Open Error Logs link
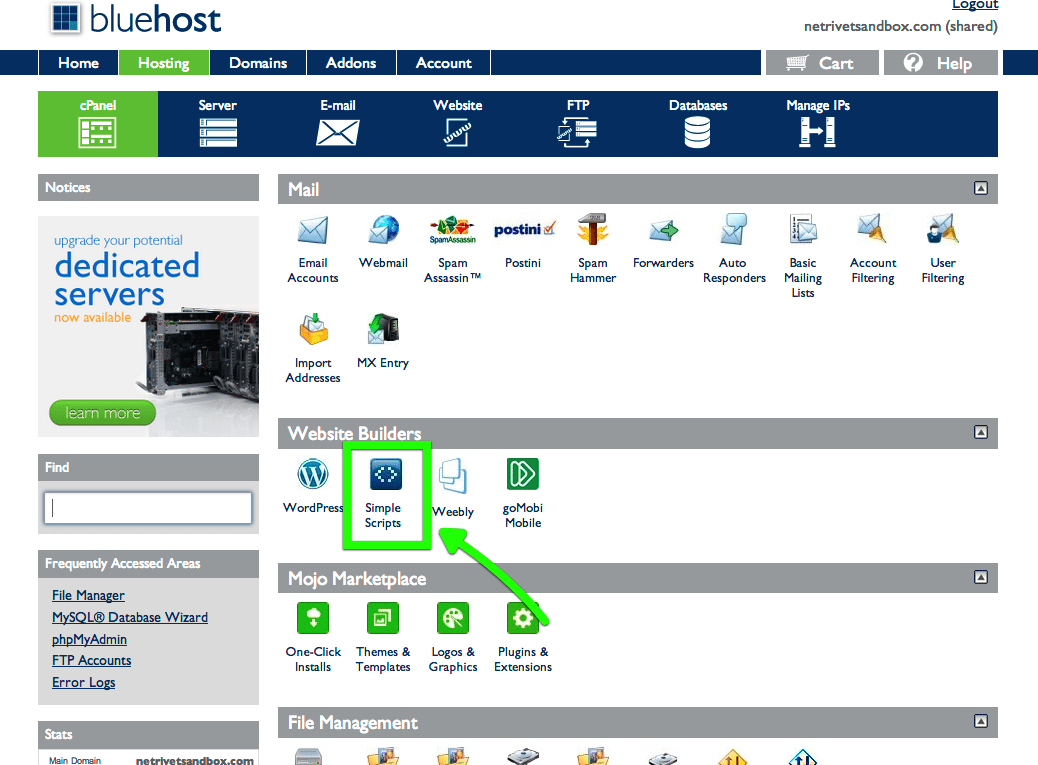This screenshot has height=765, width=1038. tap(83, 682)
